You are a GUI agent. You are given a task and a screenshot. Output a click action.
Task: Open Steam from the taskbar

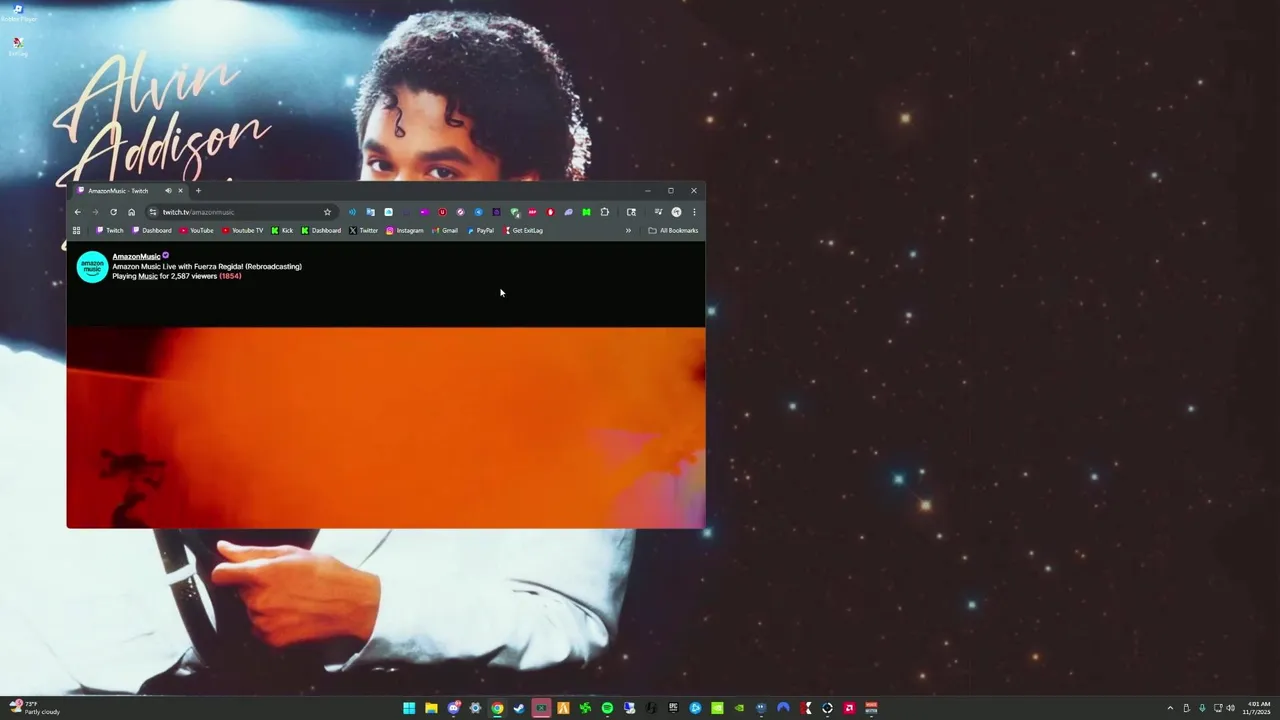(519, 708)
